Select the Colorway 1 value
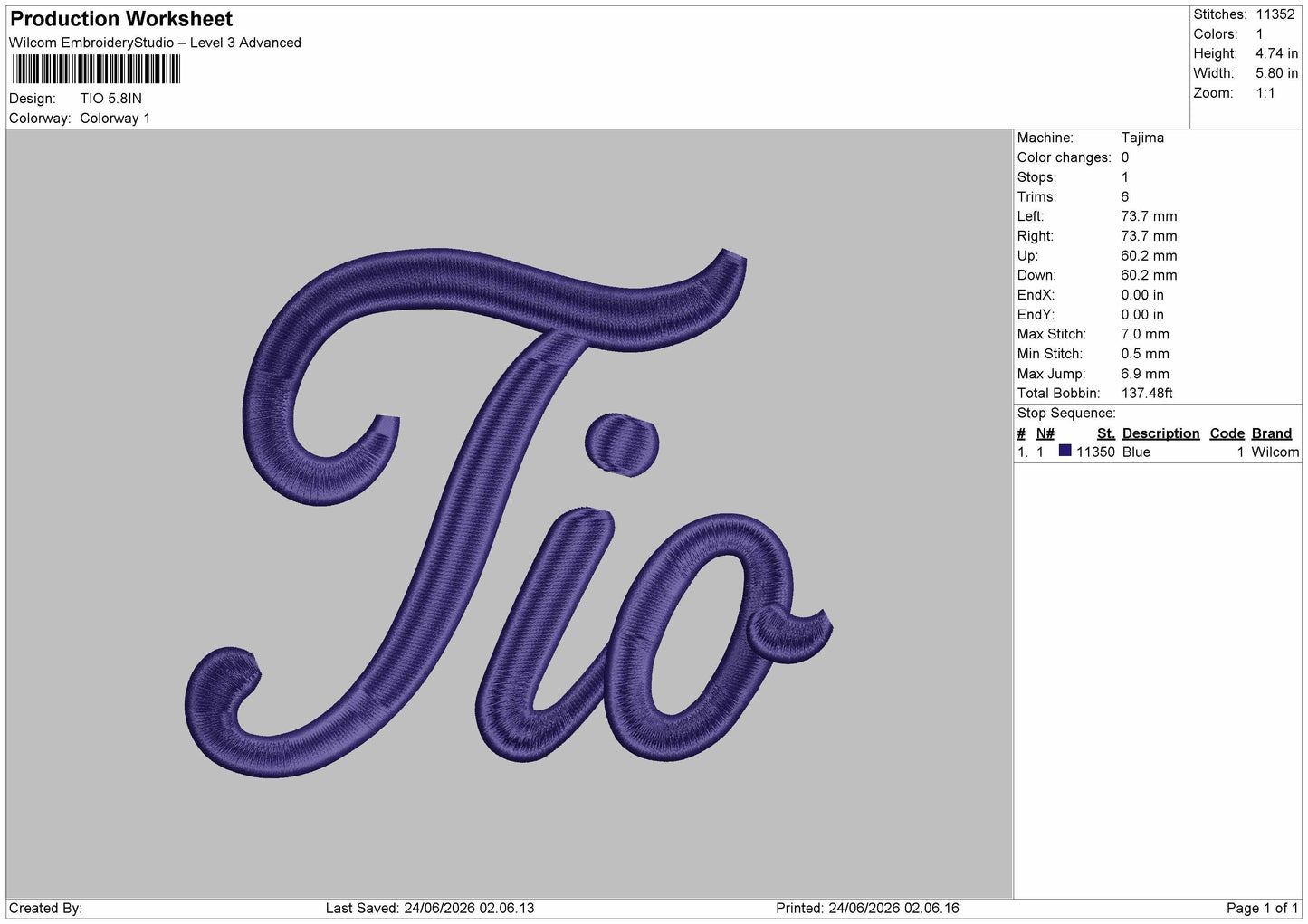Screen dimensions: 1308x924 [x=115, y=119]
